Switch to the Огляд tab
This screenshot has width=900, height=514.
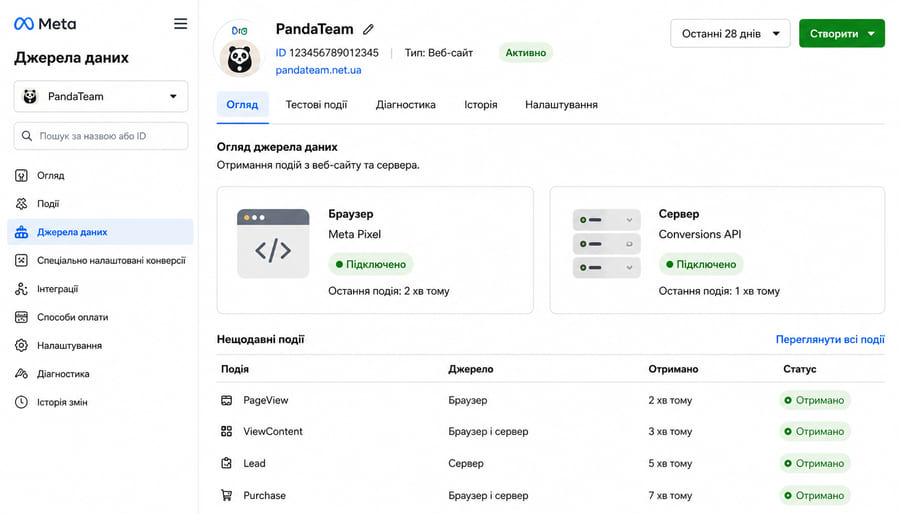point(242,105)
